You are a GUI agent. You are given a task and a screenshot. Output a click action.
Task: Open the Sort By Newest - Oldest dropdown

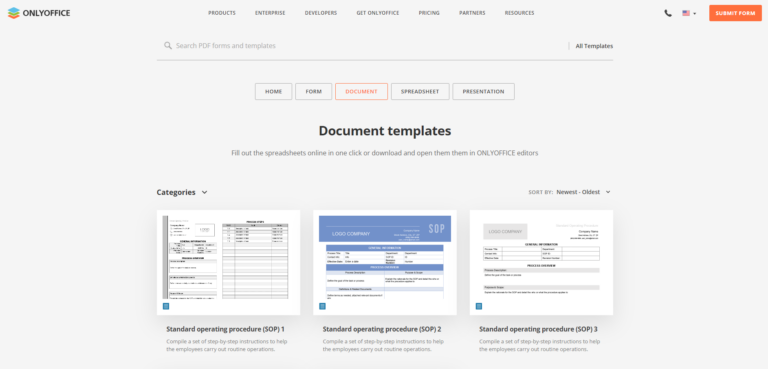pyautogui.click(x=570, y=192)
